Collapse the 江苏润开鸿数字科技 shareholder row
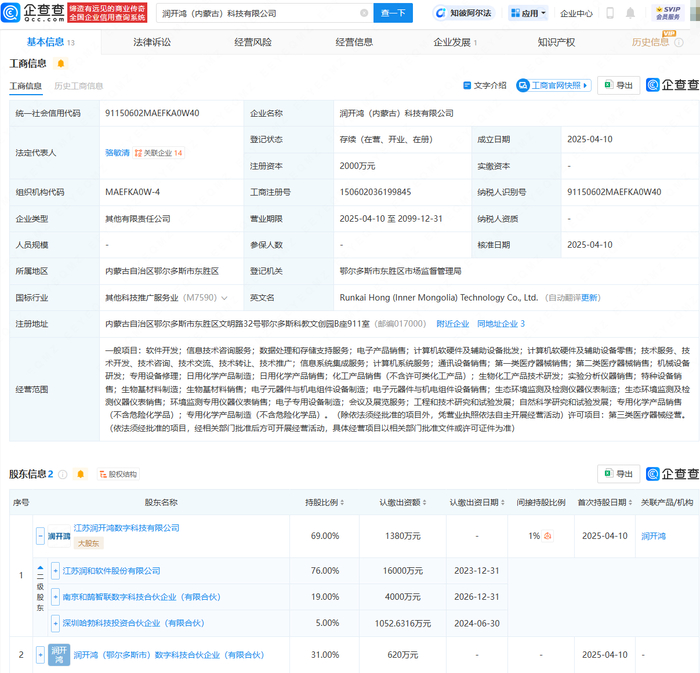The height and width of the screenshot is (673, 700). 40,536
